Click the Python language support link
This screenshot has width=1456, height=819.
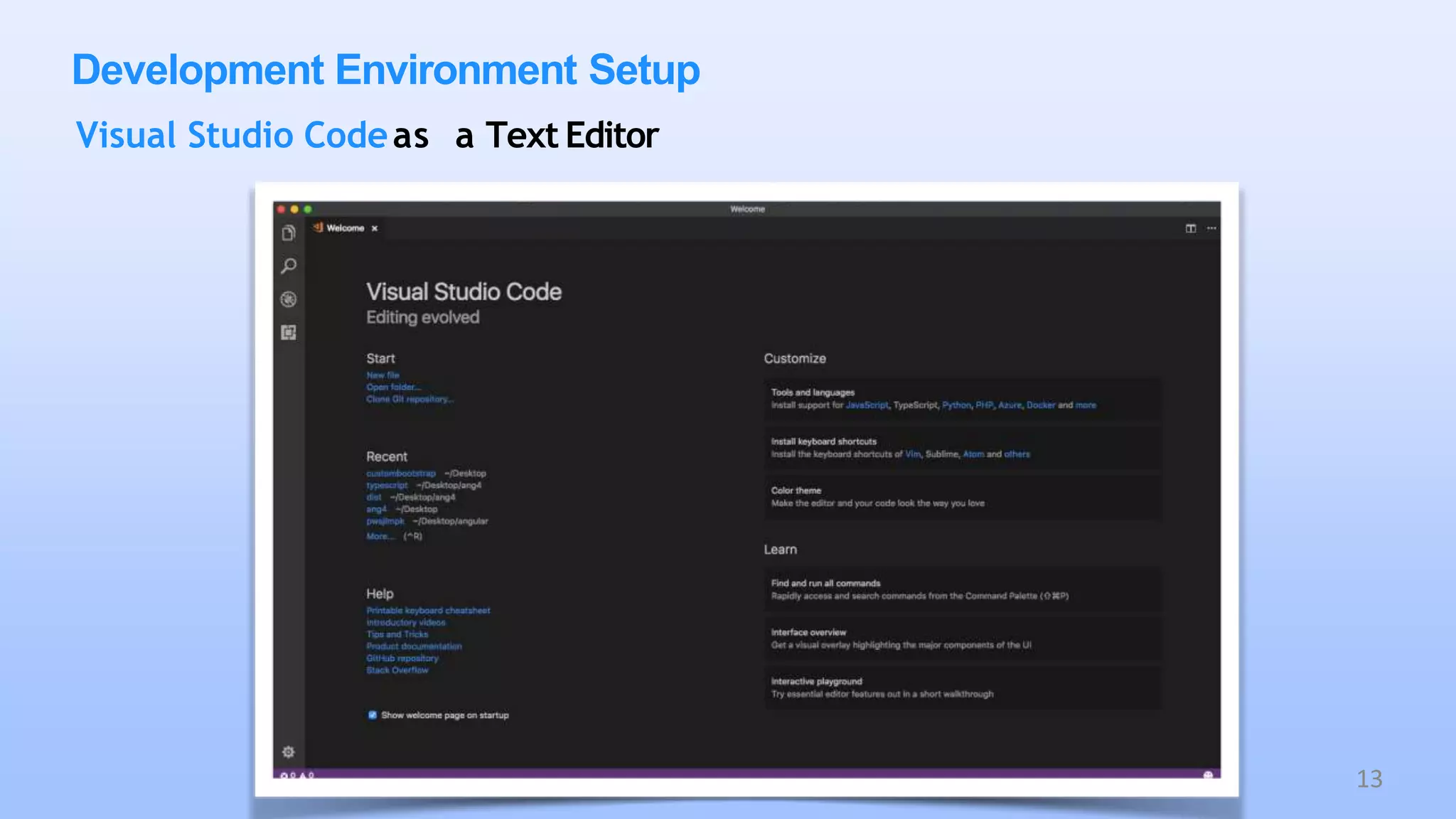[956, 405]
